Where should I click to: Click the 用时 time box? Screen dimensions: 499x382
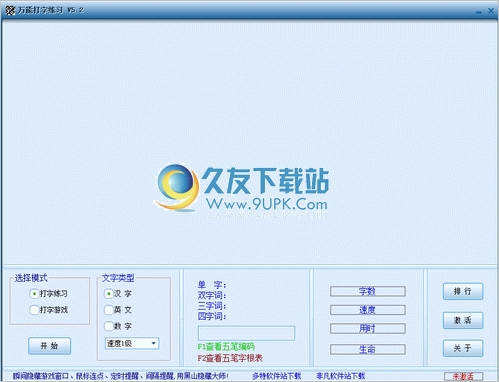(x=368, y=329)
